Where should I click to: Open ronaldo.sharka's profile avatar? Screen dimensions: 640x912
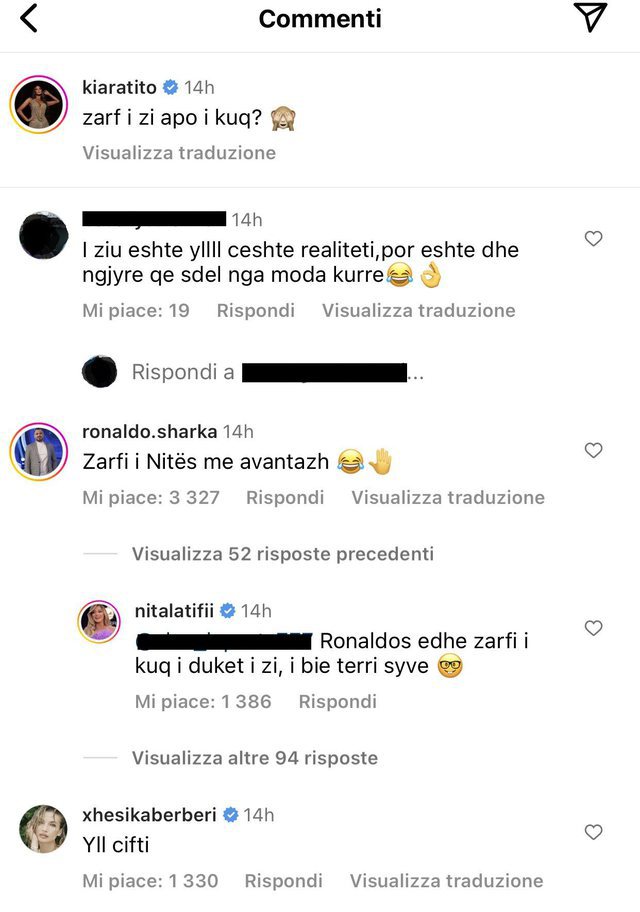click(39, 451)
